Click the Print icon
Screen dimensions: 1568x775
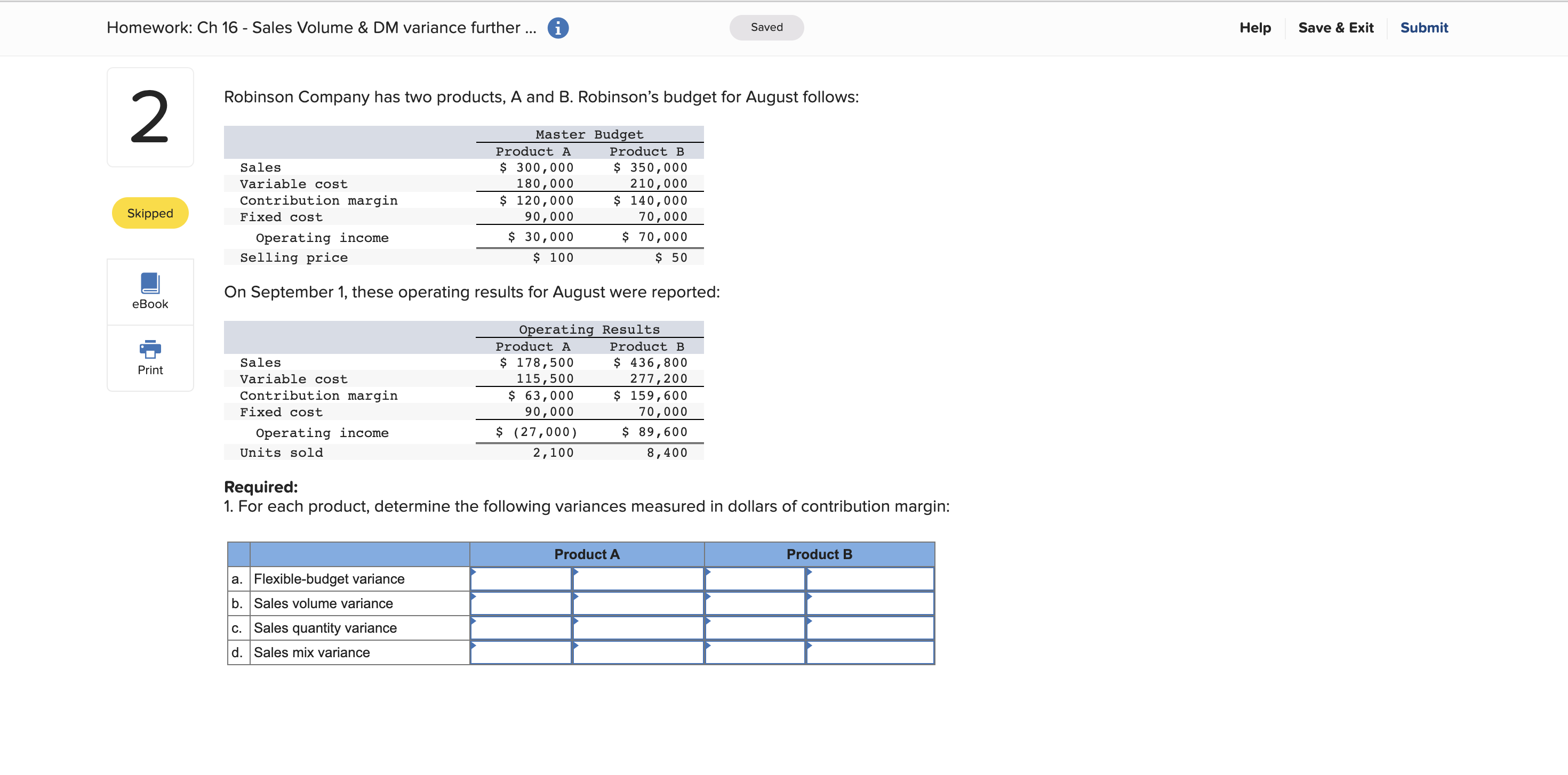click(x=149, y=358)
